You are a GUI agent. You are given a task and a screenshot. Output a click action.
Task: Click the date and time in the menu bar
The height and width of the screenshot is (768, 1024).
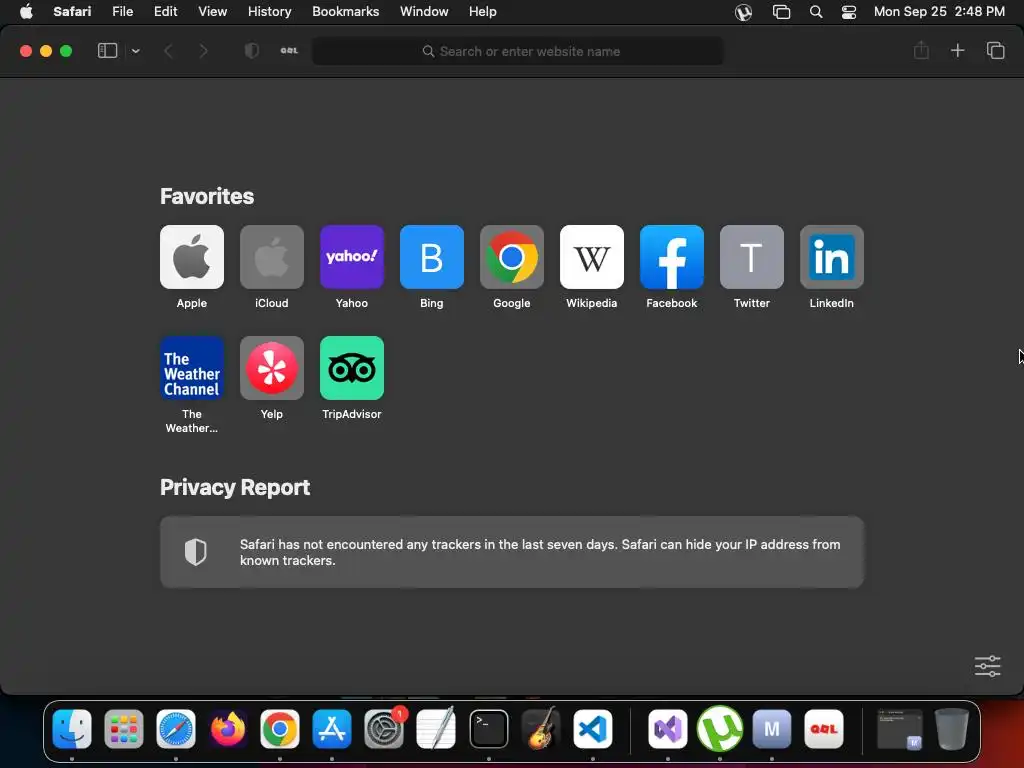click(x=939, y=11)
